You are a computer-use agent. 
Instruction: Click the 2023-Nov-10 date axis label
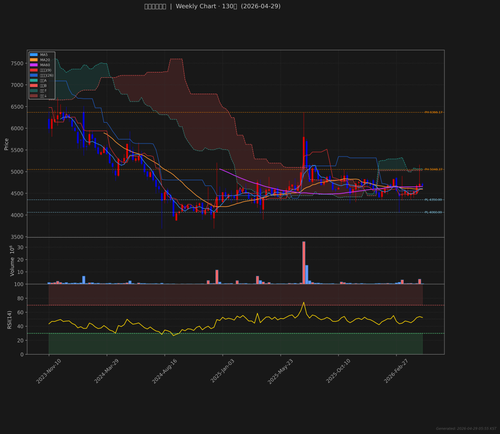tap(48, 371)
